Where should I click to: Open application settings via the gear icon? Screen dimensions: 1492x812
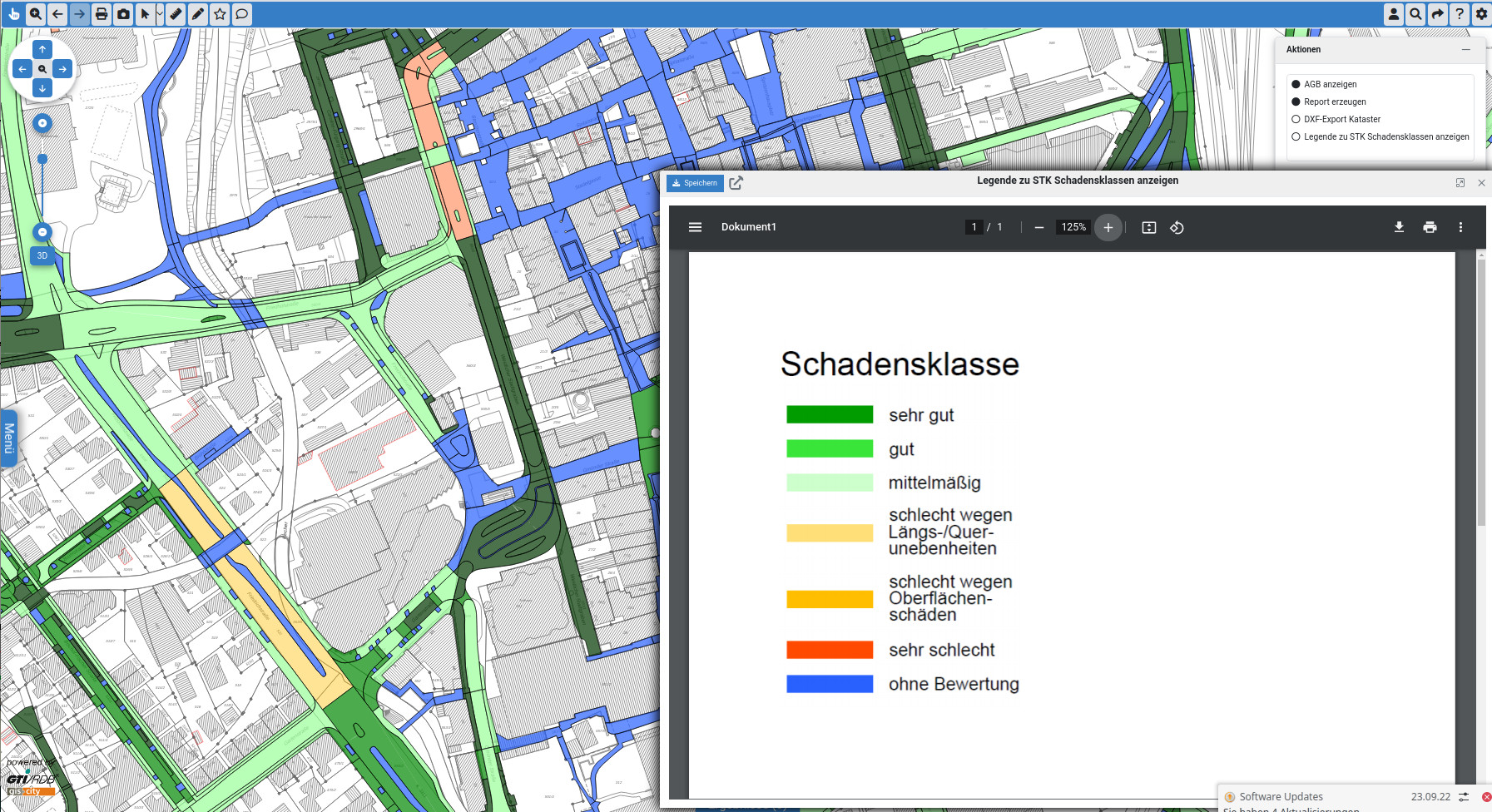pos(1482,13)
